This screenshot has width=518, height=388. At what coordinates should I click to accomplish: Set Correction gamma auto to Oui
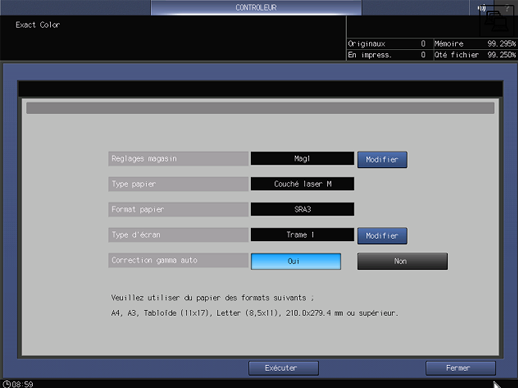(296, 261)
